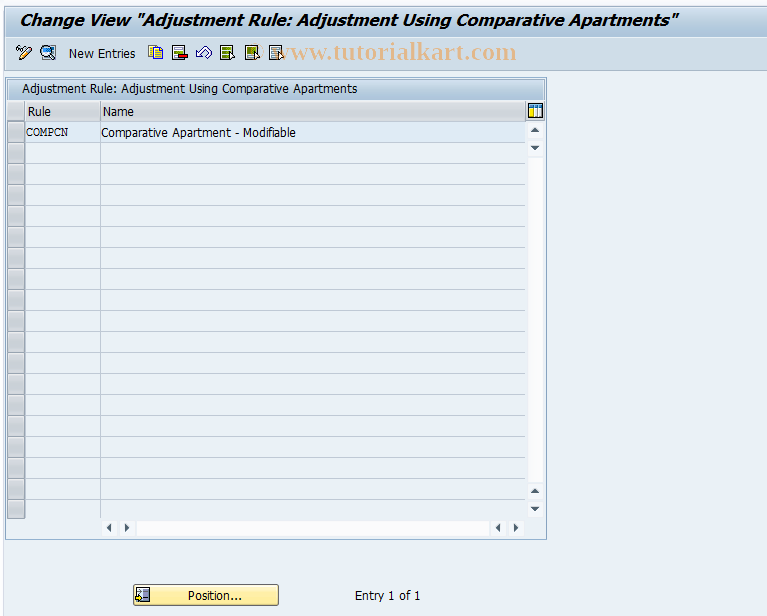This screenshot has height=616, width=767.
Task: Click the 'Entry 1 of 1' text
Action: click(387, 595)
